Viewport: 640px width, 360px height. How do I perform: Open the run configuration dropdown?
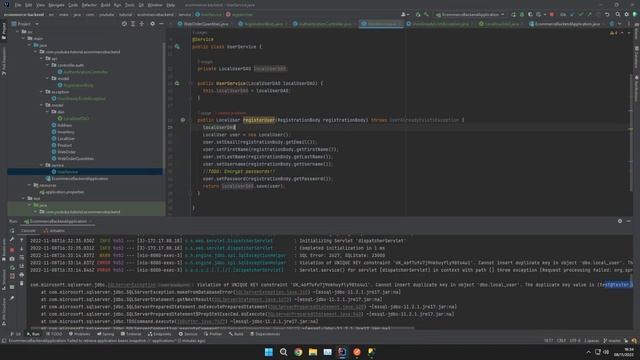470,14
